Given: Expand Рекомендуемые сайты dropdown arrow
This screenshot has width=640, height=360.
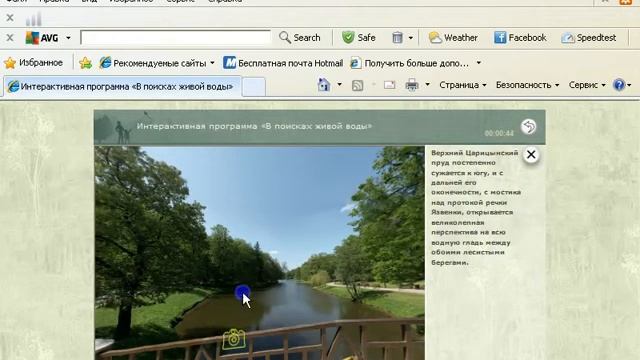Looking at the screenshot, I should 212,63.
